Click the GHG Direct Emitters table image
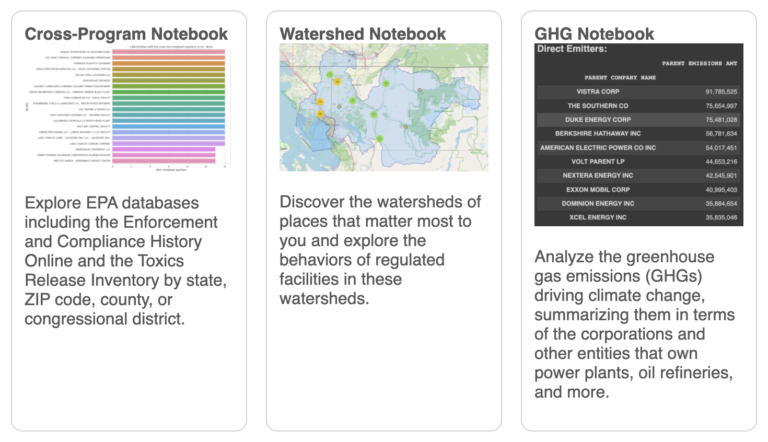This screenshot has width=768, height=442. [639, 135]
